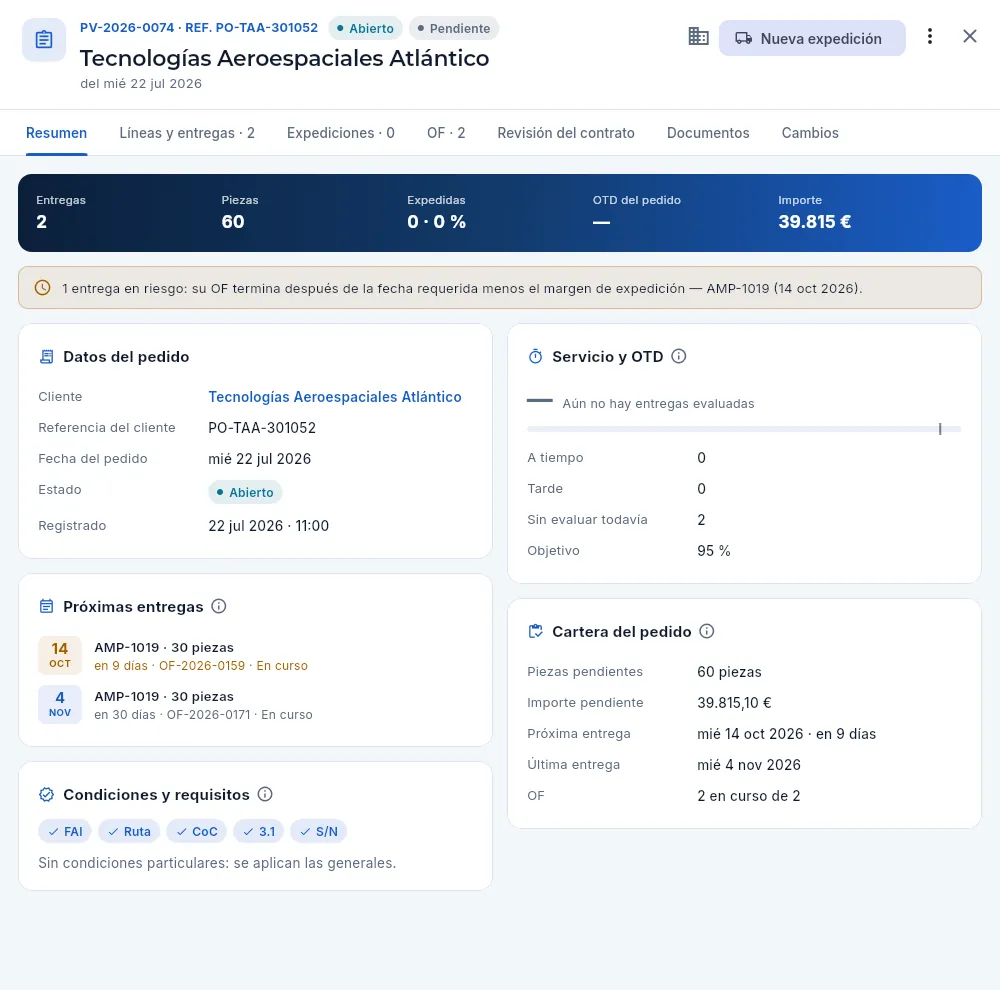This screenshot has width=1000, height=990.
Task: Open the Documentos tab
Action: tap(708, 133)
